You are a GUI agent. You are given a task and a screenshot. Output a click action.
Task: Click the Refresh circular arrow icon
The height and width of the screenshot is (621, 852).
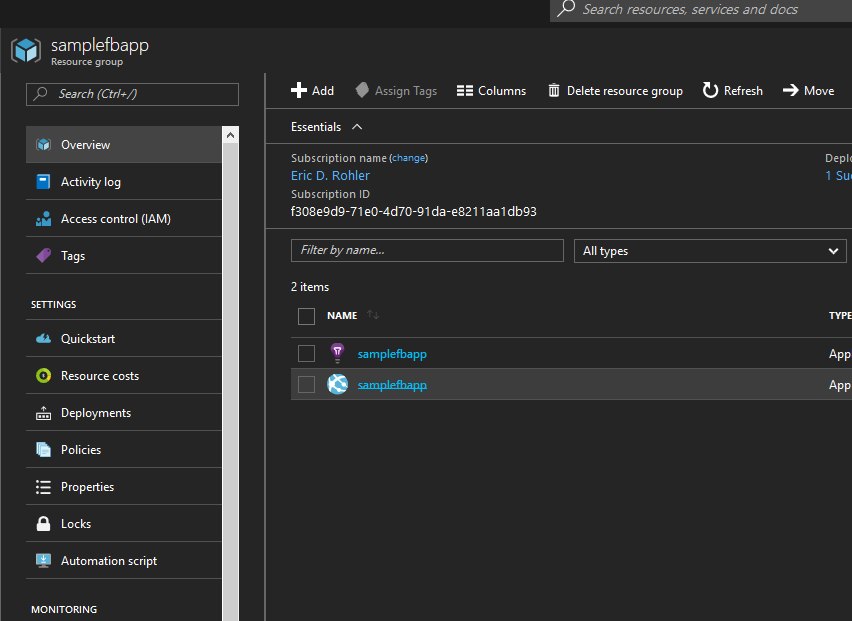[x=710, y=90]
